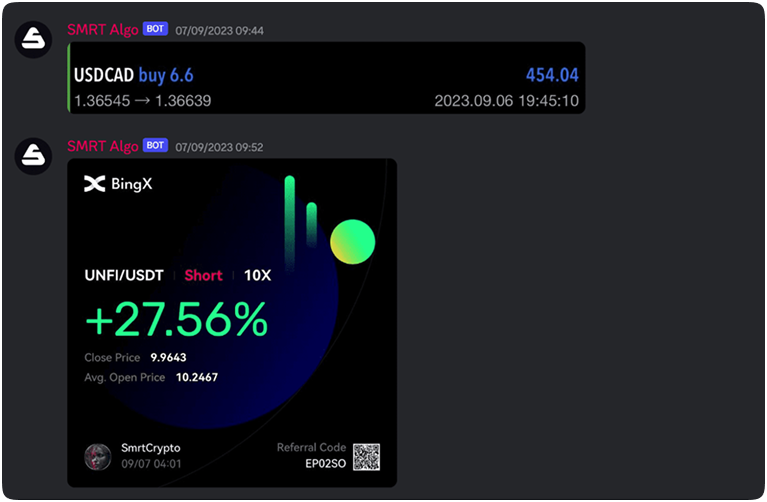Select the USDCAD buy 6.6 embed title

point(134,76)
